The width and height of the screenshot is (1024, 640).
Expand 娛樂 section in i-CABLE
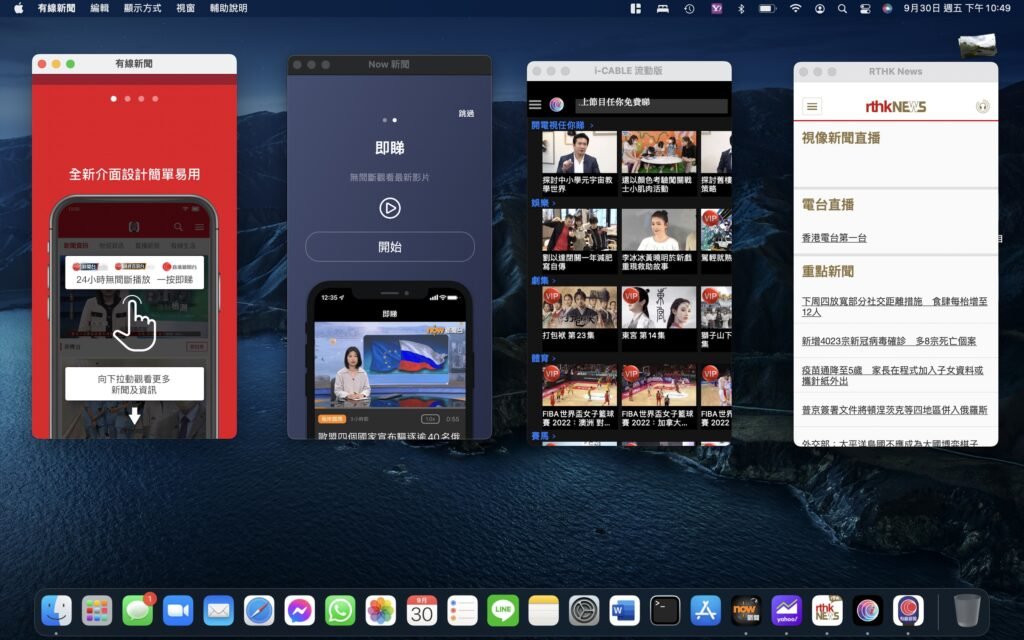click(543, 203)
